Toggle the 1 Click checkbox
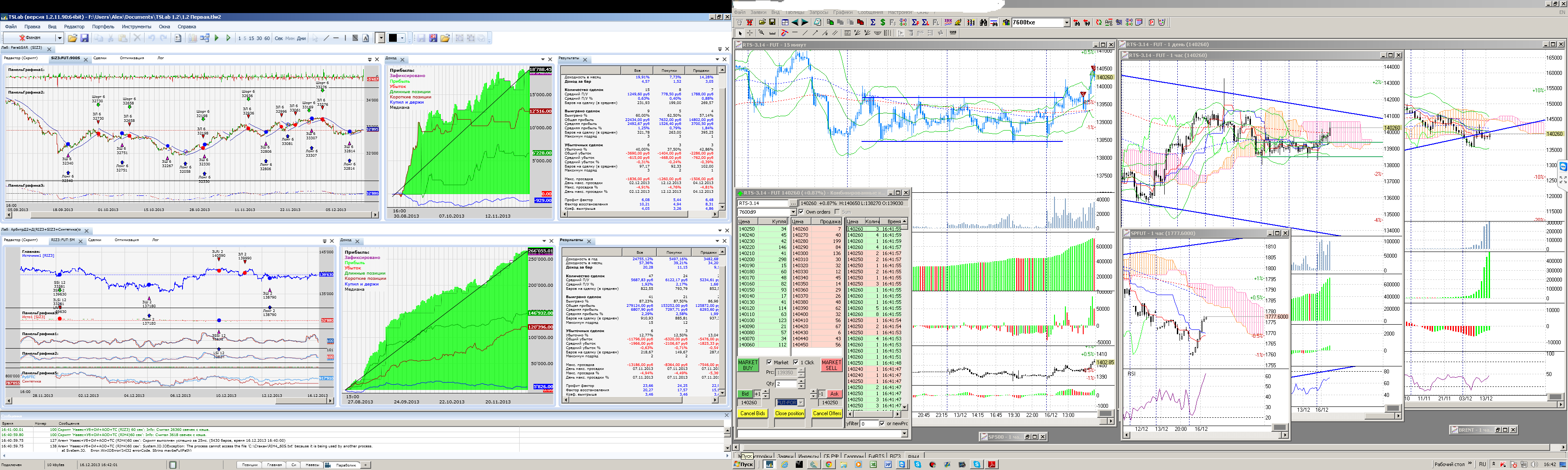Image resolution: width=1568 pixels, height=470 pixels. tap(796, 363)
